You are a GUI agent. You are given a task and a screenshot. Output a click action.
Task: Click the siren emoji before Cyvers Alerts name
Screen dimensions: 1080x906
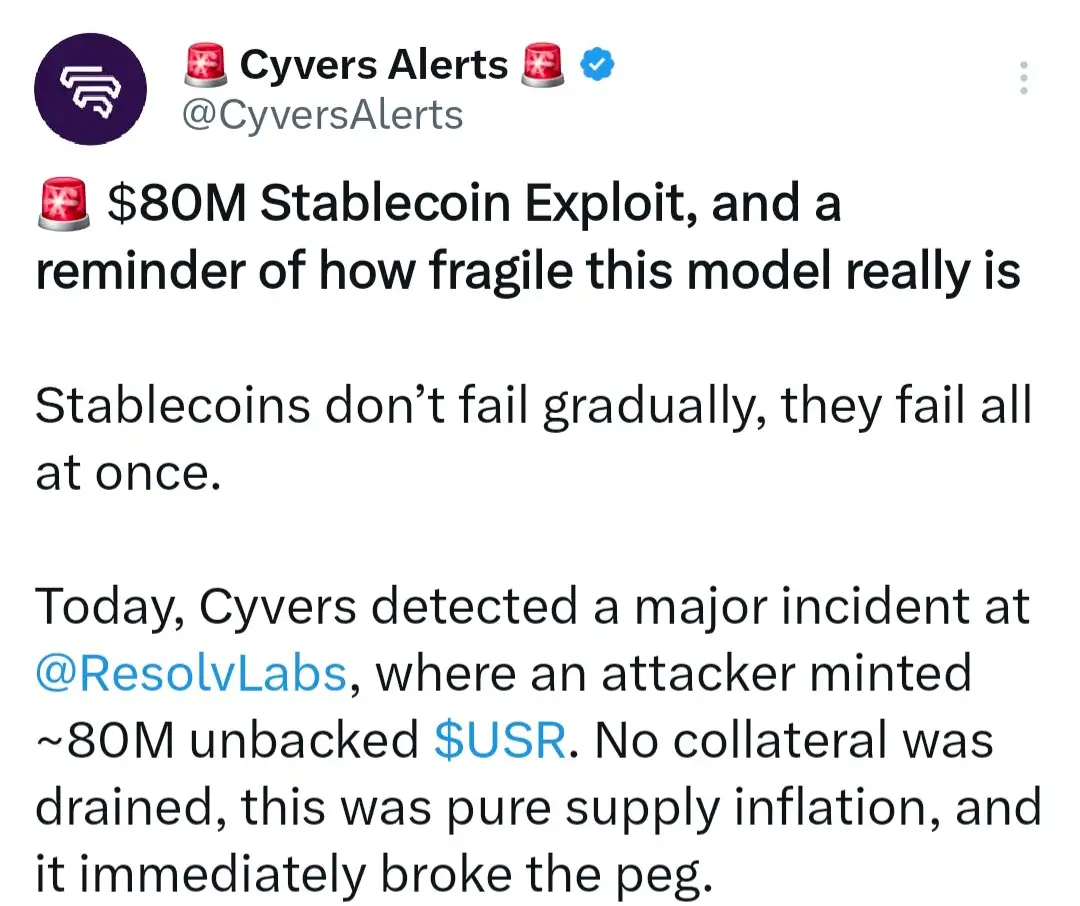pos(206,66)
